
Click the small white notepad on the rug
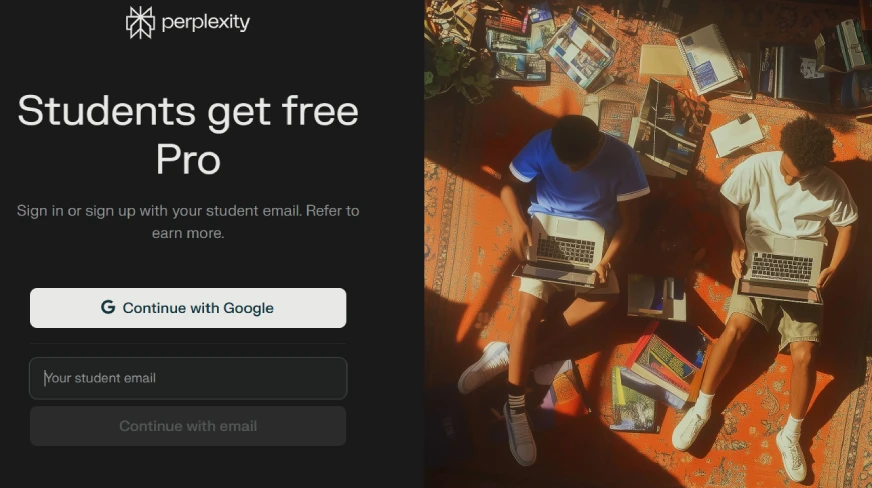(x=737, y=135)
